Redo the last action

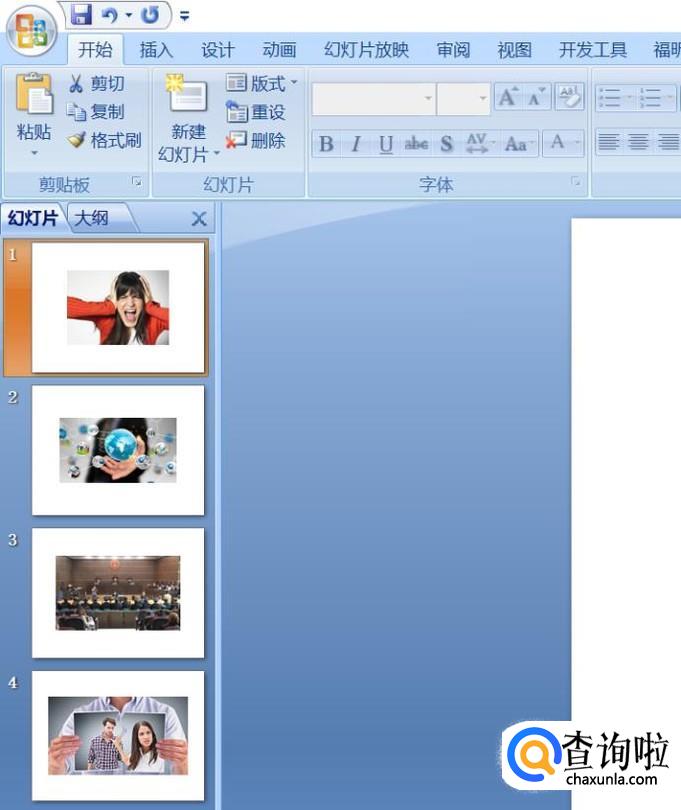pyautogui.click(x=150, y=15)
